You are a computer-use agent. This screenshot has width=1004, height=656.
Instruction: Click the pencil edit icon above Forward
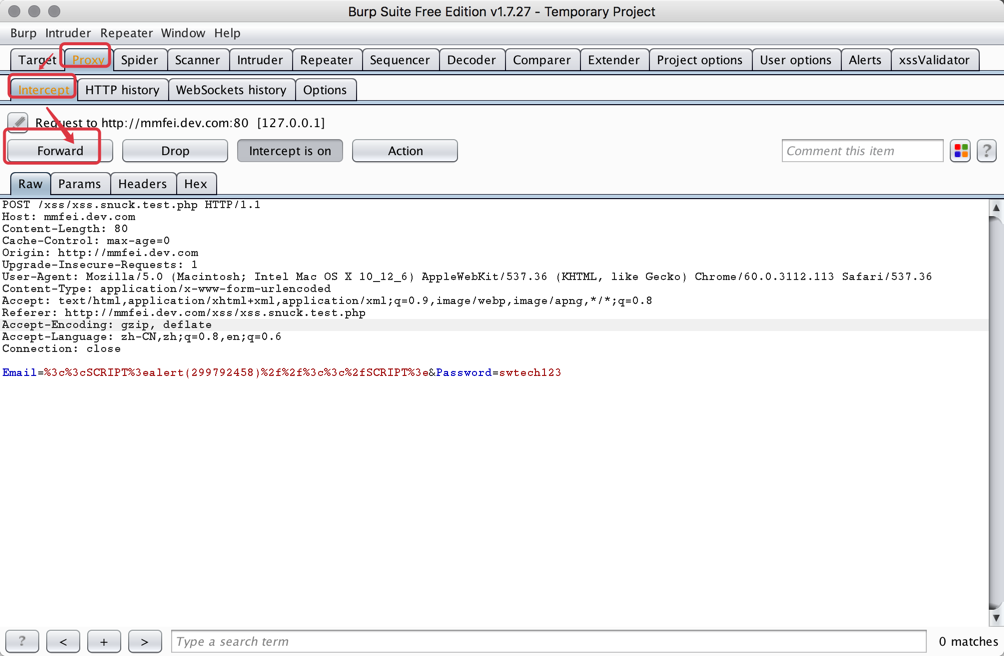17,121
